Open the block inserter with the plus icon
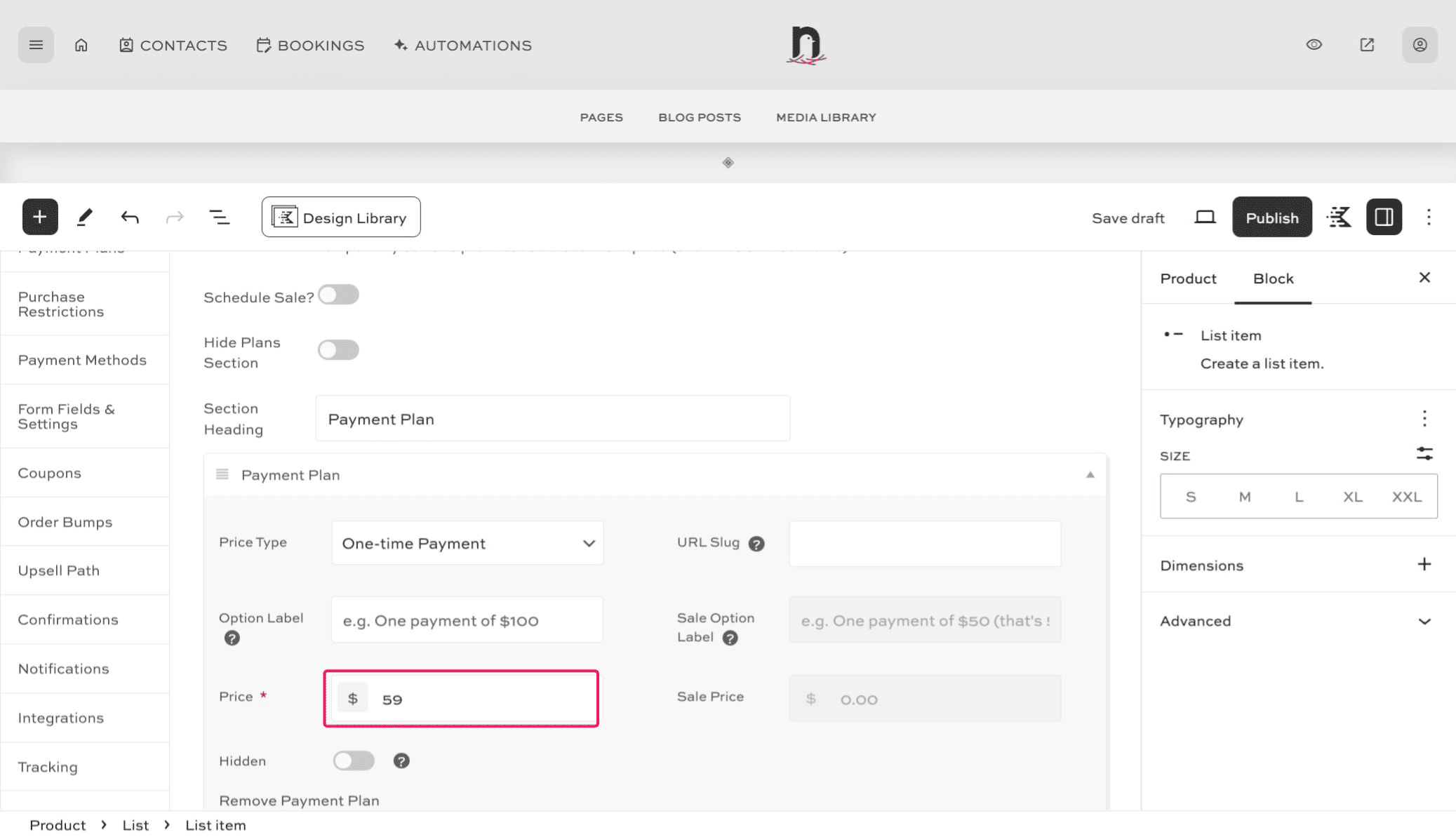 tap(40, 217)
